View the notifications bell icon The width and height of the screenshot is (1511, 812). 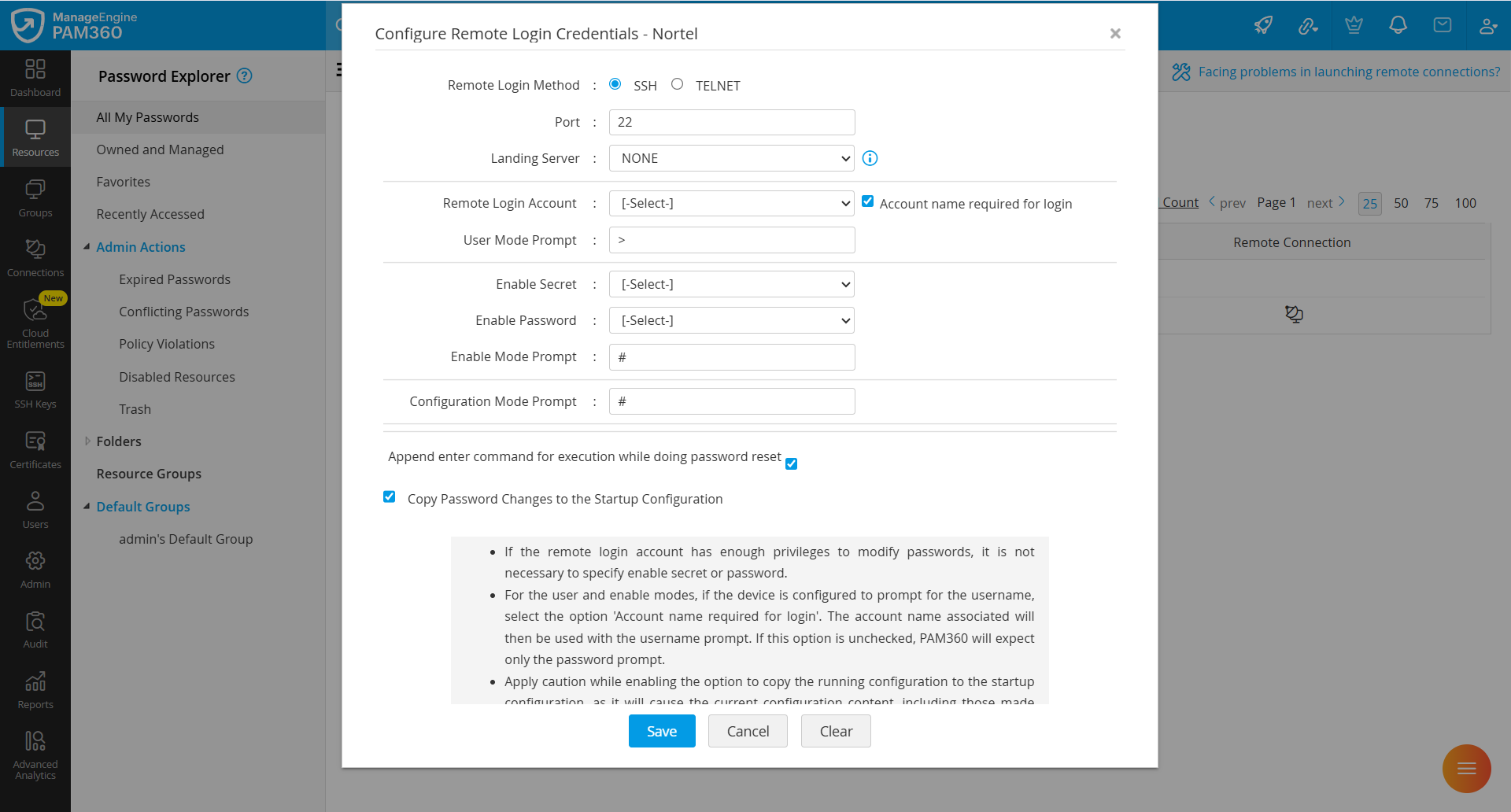click(x=1398, y=25)
